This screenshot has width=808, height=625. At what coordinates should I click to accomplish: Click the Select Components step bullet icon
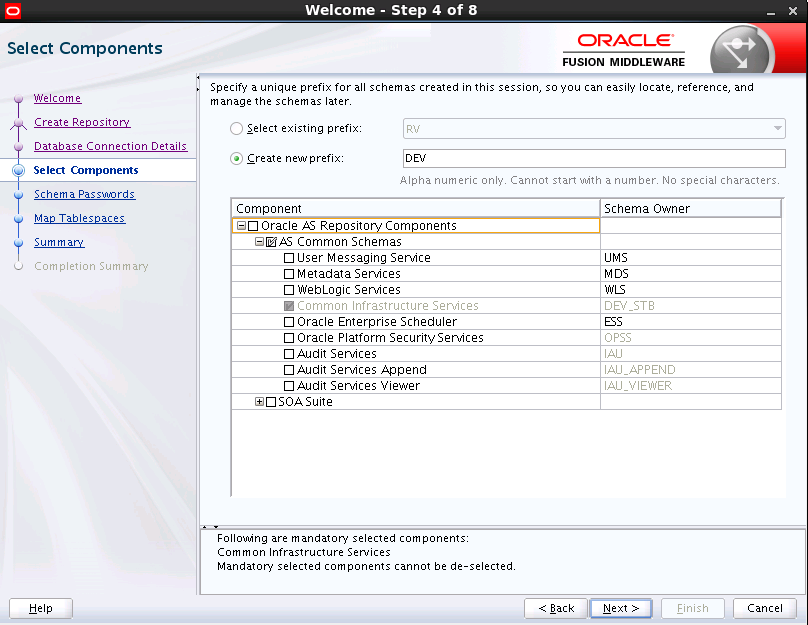(19, 170)
